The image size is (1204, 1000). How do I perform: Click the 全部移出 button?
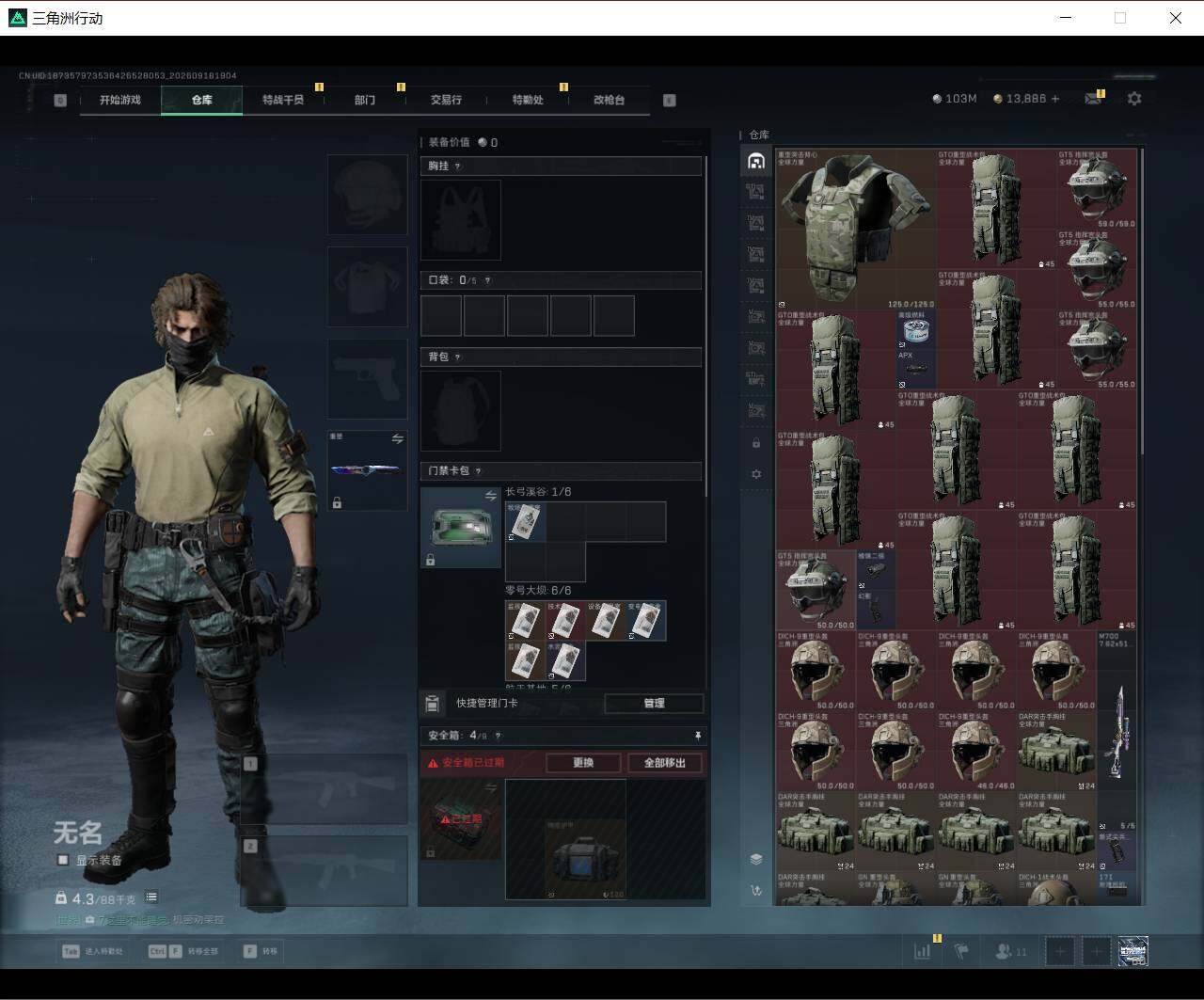pyautogui.click(x=665, y=763)
